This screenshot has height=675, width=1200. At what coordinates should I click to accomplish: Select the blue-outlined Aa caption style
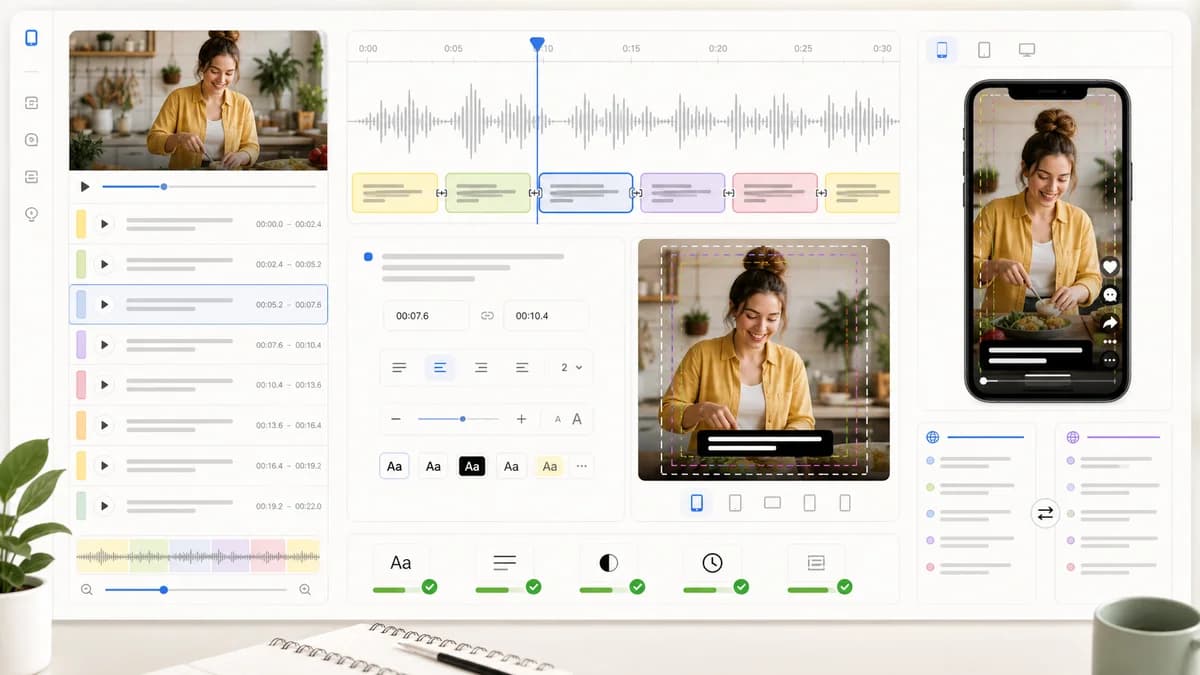[x=395, y=466]
